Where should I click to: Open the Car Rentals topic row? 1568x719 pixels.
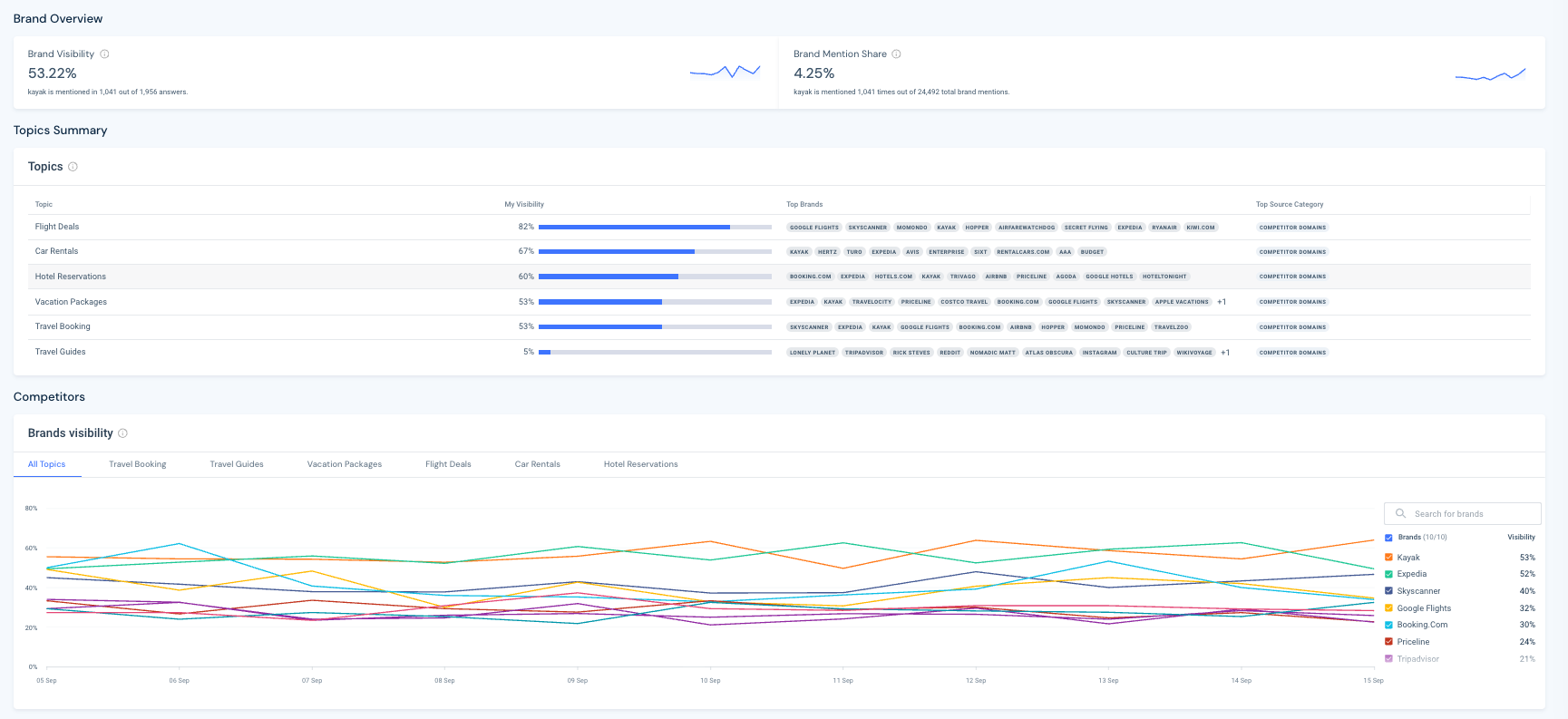click(56, 251)
